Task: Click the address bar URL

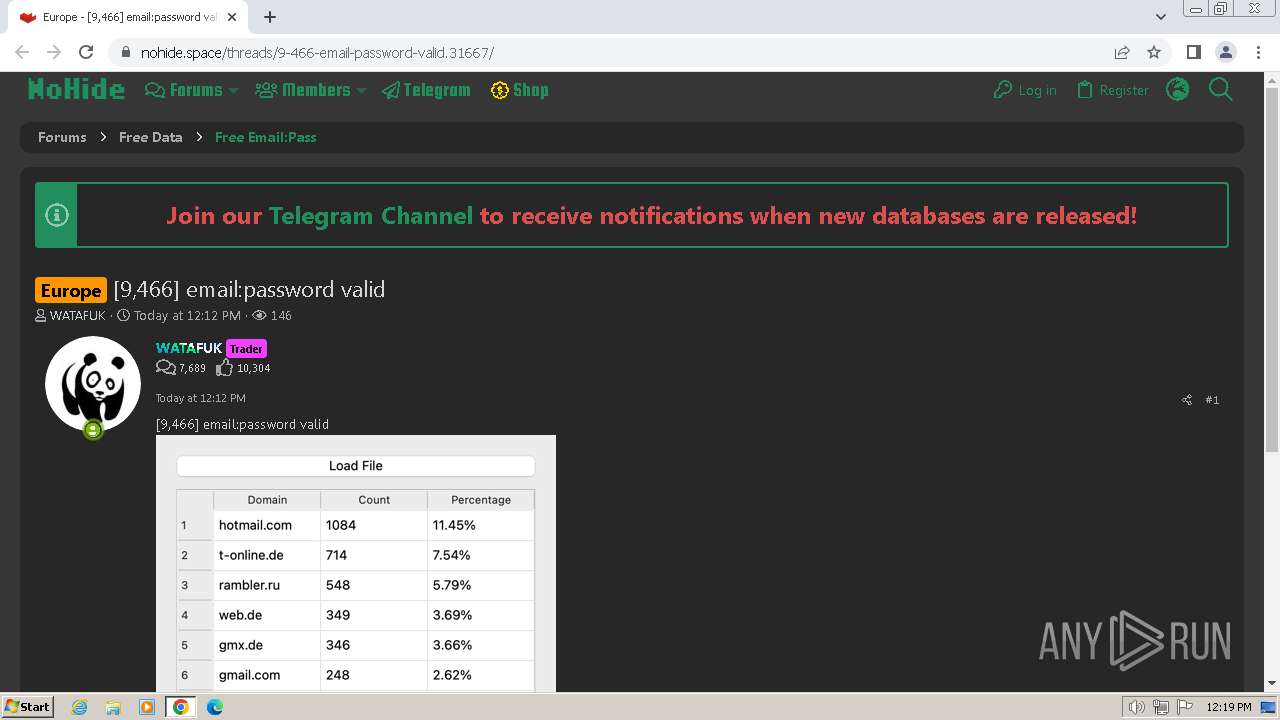Action: 317,53
